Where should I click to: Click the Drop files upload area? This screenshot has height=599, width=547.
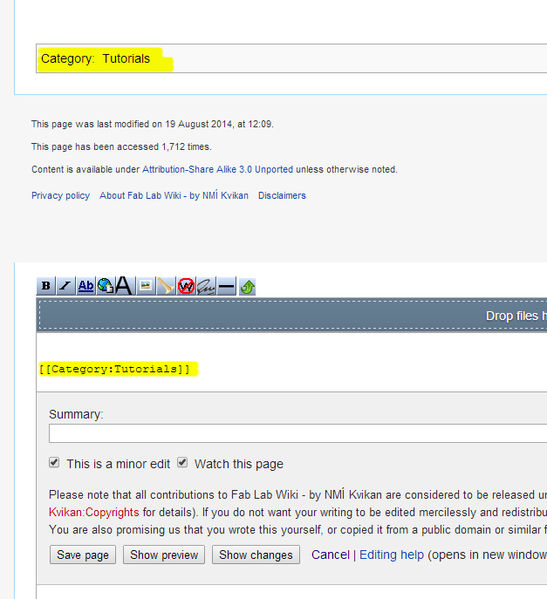[292, 316]
